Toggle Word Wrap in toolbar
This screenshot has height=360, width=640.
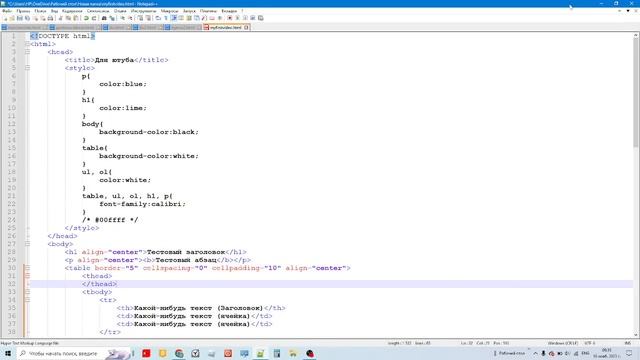tap(158, 18)
